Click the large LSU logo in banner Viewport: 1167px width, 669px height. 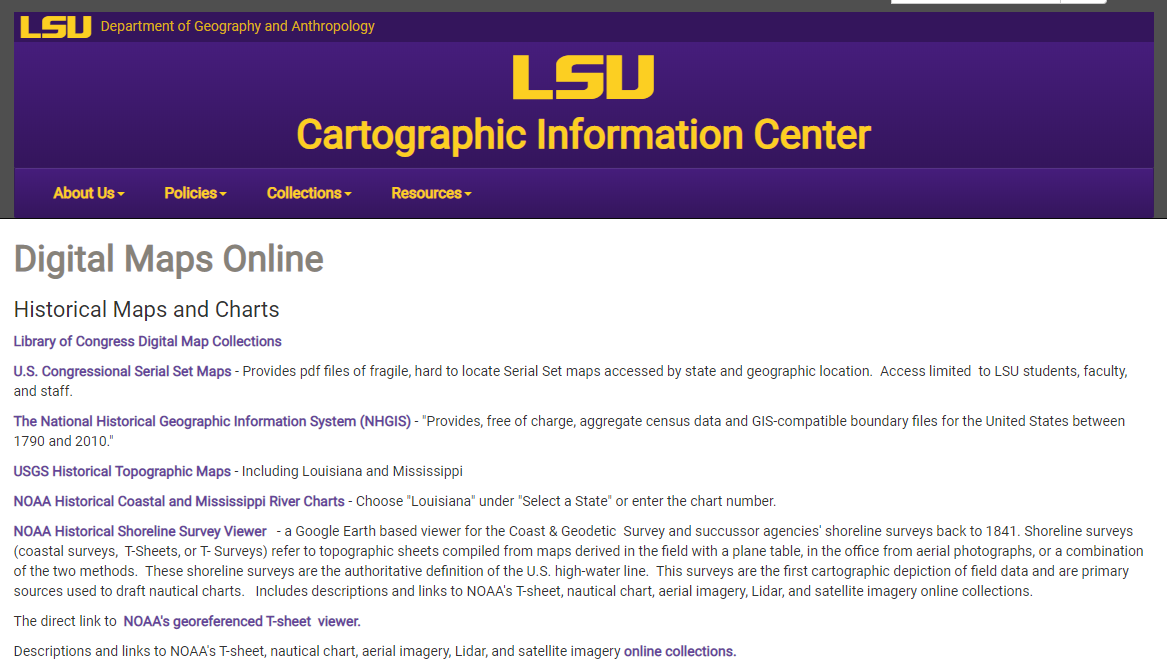tap(584, 77)
